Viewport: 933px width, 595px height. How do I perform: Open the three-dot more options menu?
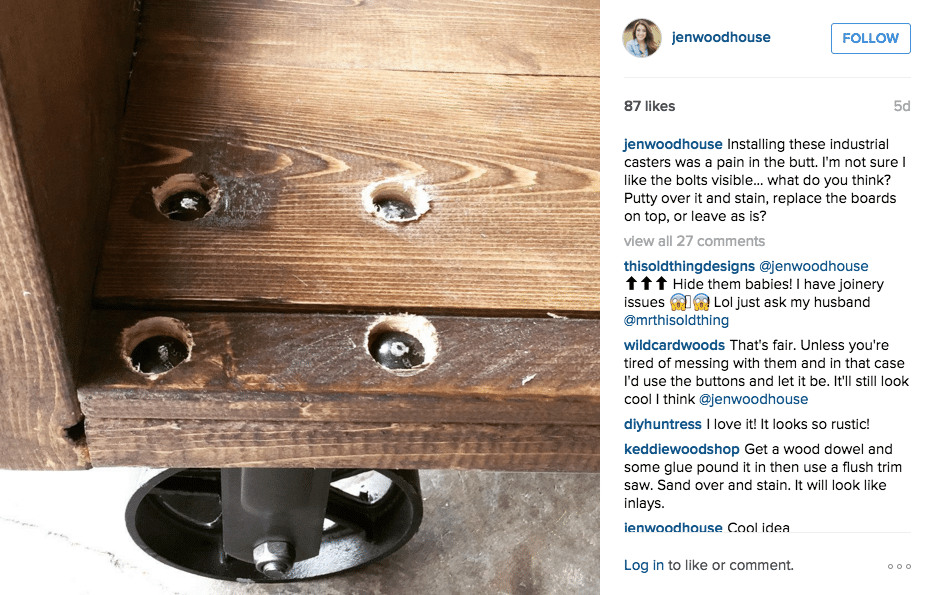click(x=899, y=566)
